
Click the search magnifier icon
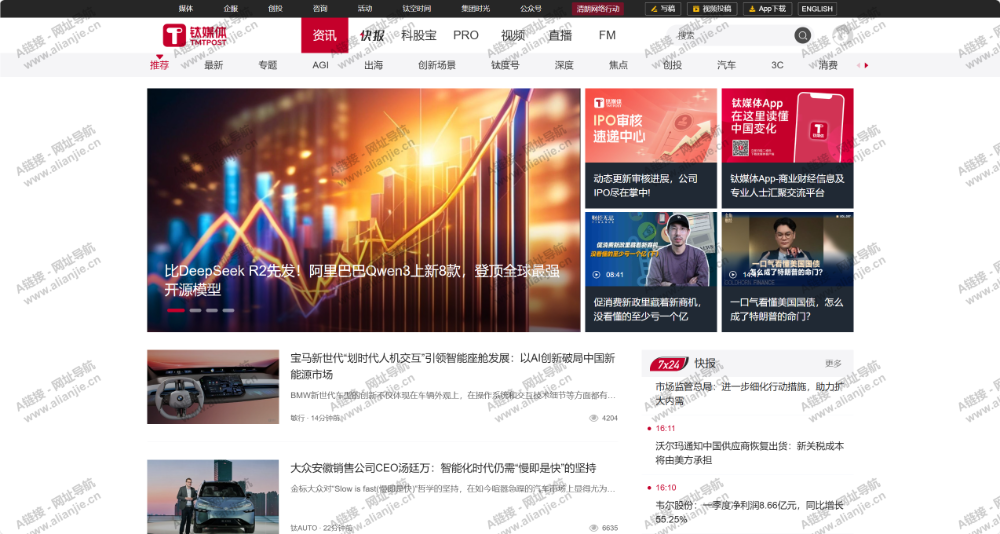pyautogui.click(x=802, y=36)
